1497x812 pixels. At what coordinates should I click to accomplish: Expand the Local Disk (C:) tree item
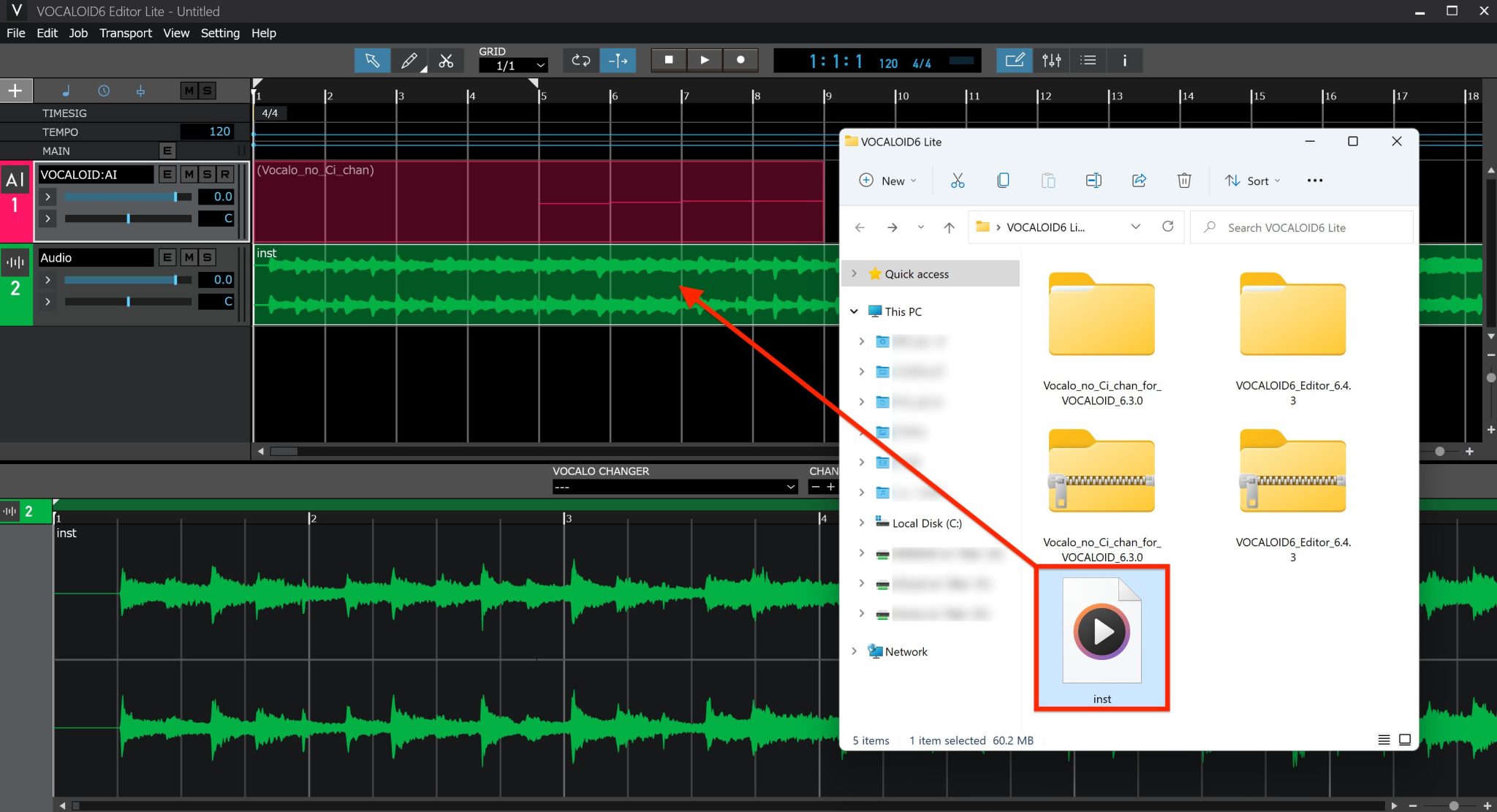[861, 523]
